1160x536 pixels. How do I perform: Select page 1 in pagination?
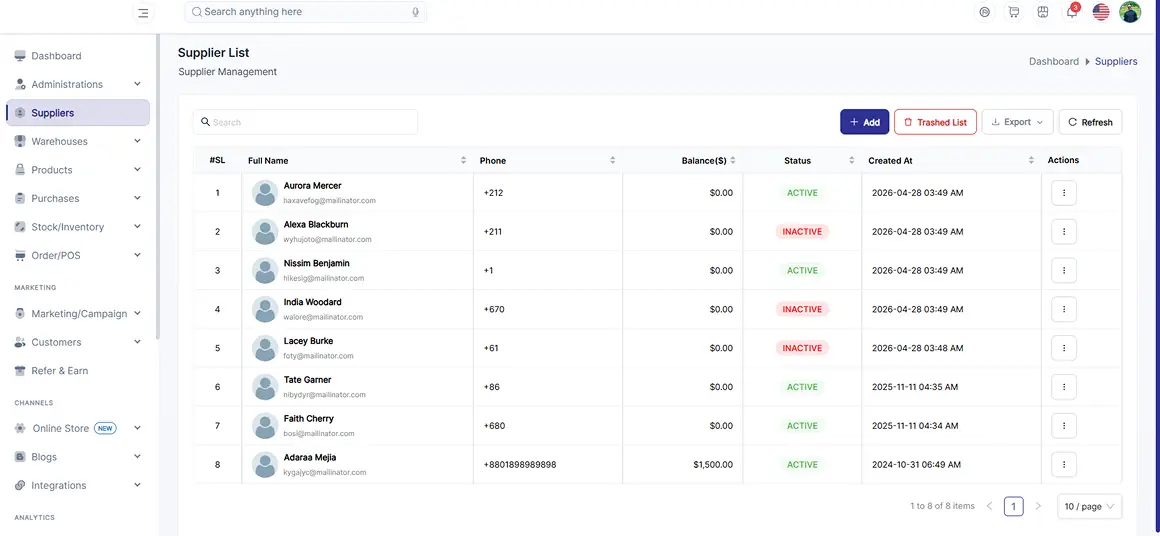(x=1014, y=506)
